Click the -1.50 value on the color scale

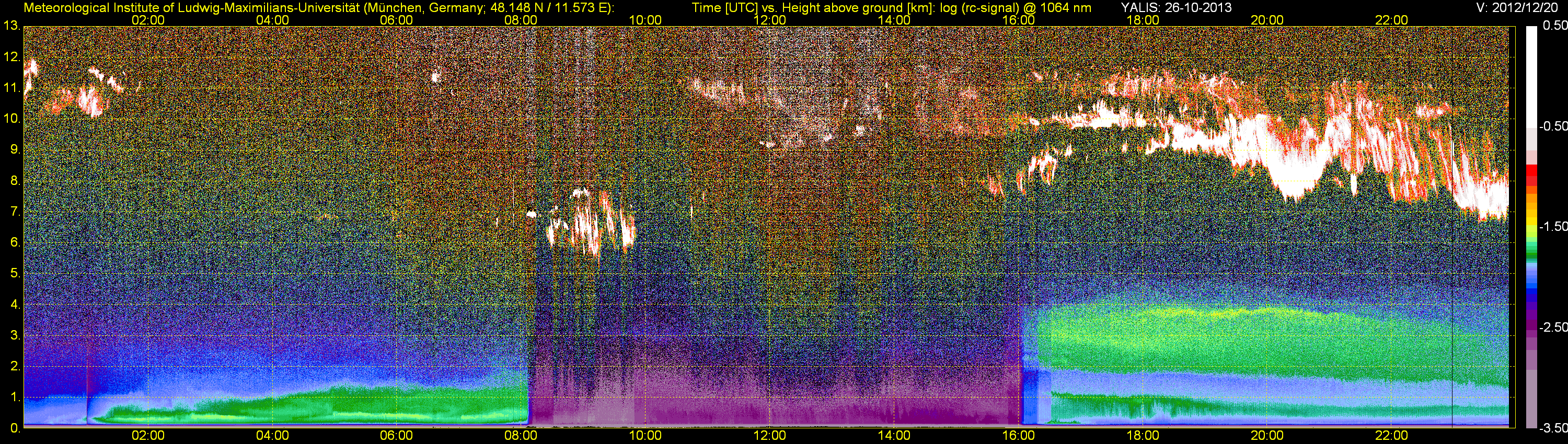point(1553,227)
